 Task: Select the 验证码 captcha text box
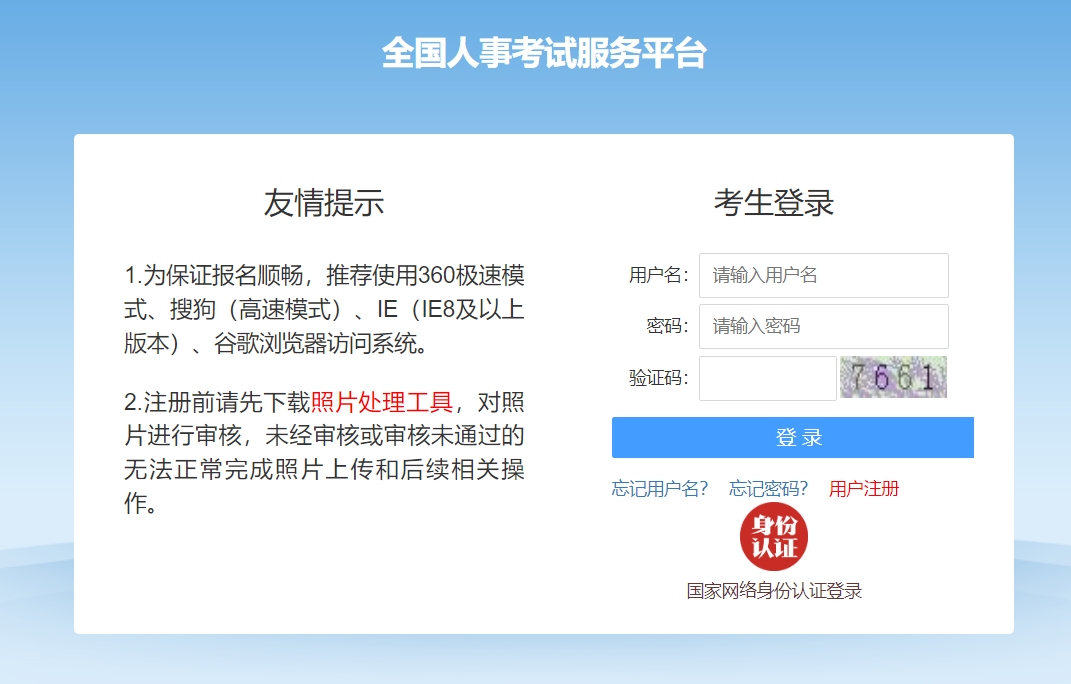(x=767, y=378)
